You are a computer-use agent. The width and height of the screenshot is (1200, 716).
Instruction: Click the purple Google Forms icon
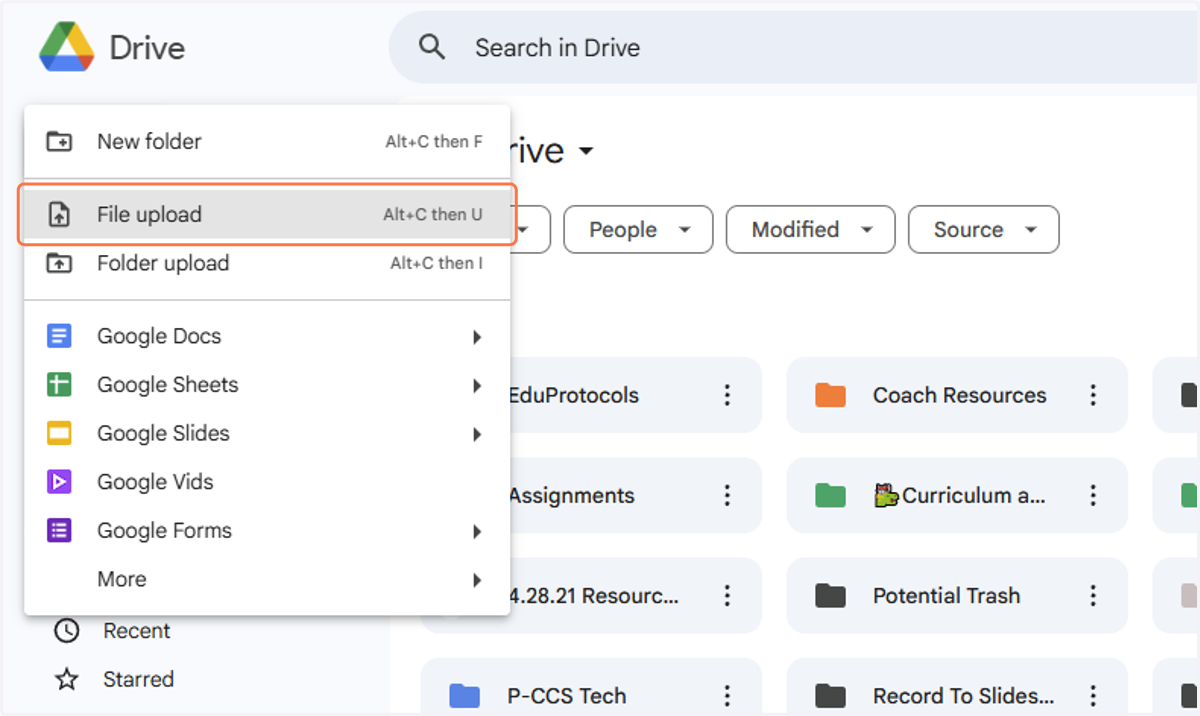(60, 530)
